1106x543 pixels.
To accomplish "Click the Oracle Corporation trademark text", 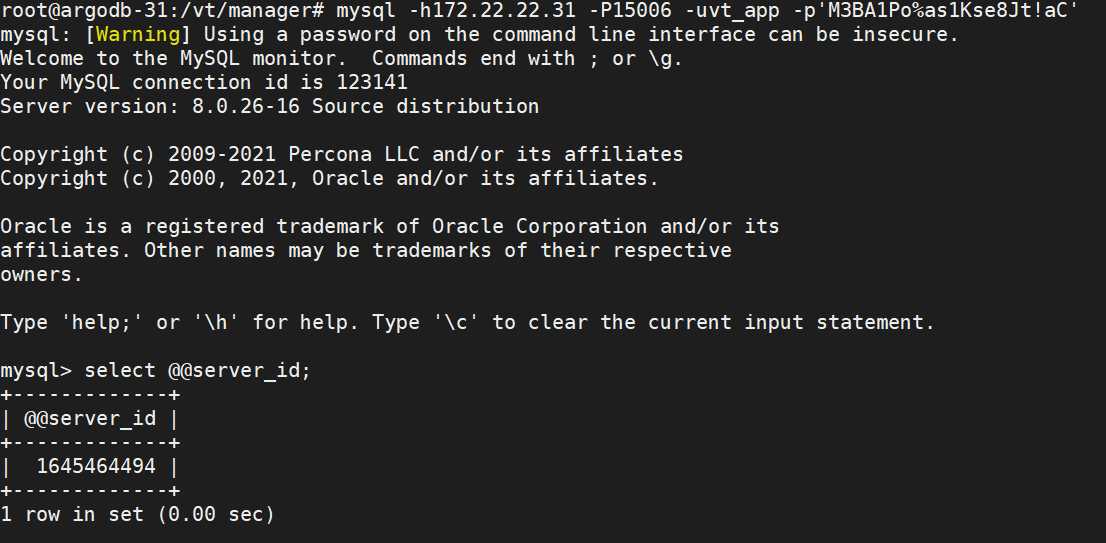I will tap(539, 226).
